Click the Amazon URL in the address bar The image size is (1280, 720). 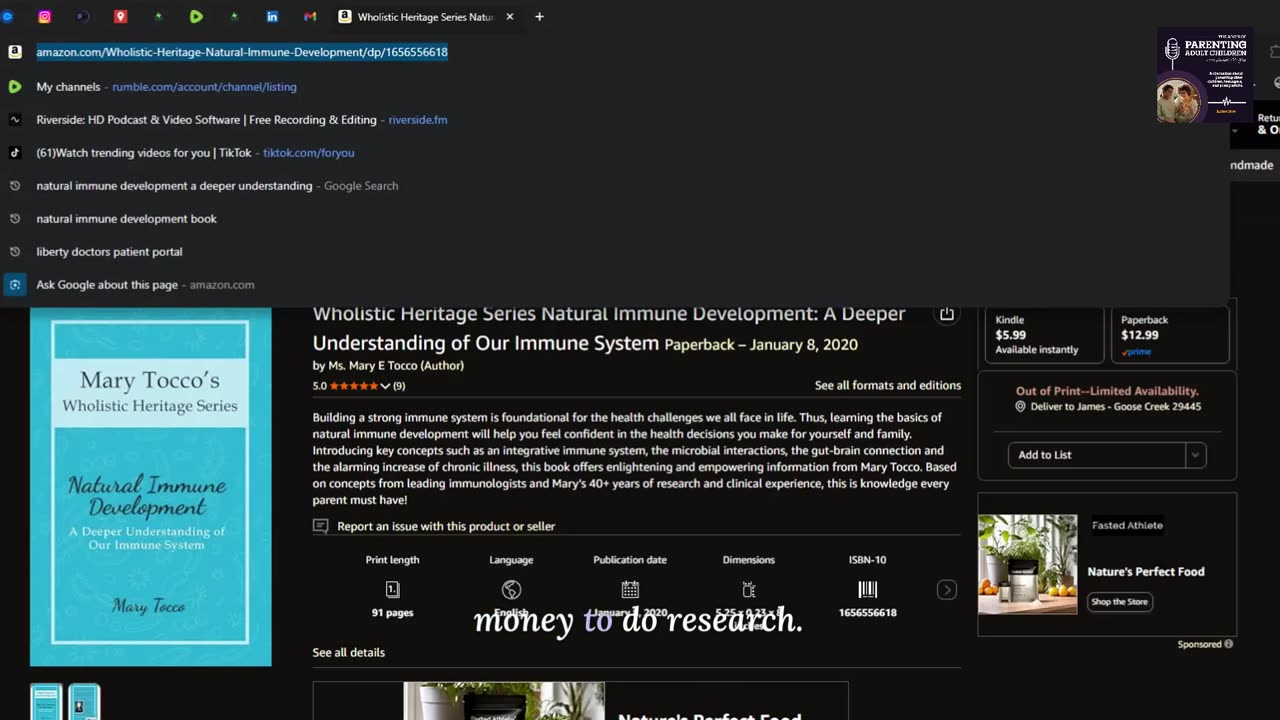242,52
